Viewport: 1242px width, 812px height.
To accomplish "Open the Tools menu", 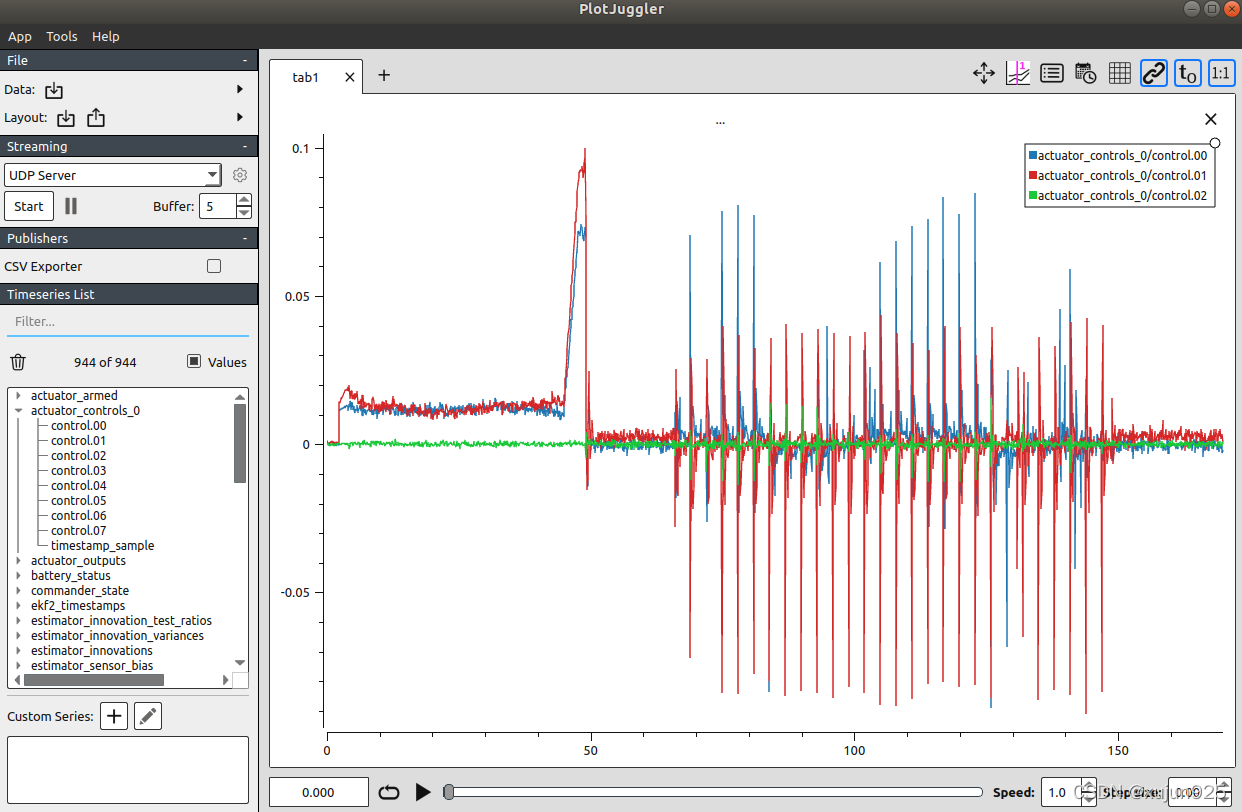I will 62,36.
